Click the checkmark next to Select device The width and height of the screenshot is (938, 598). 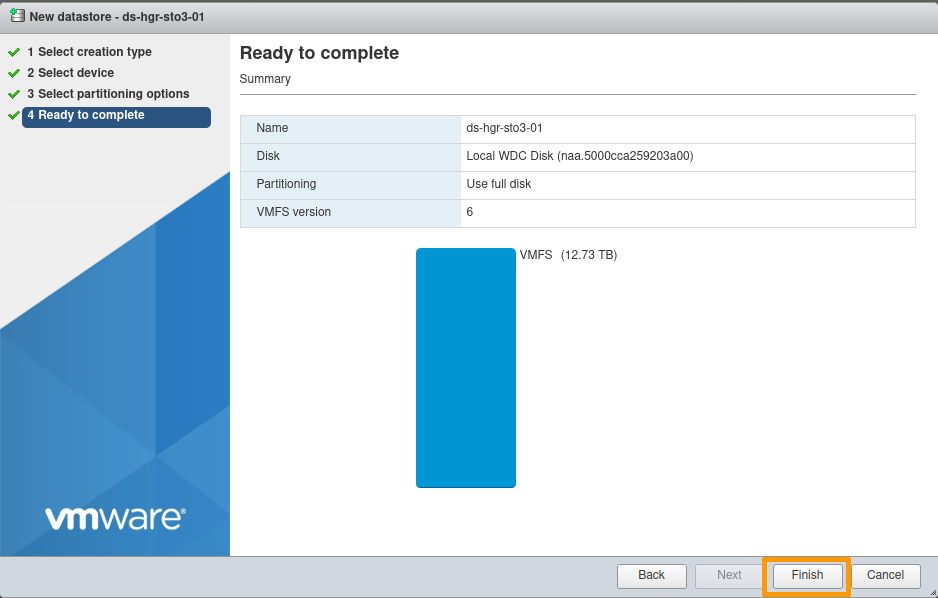[x=14, y=72]
